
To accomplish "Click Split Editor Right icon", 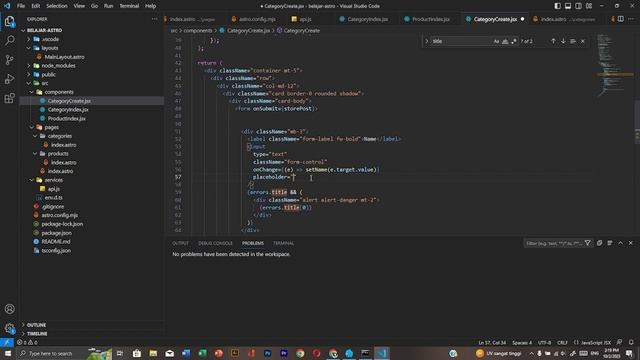I will coord(620,19).
